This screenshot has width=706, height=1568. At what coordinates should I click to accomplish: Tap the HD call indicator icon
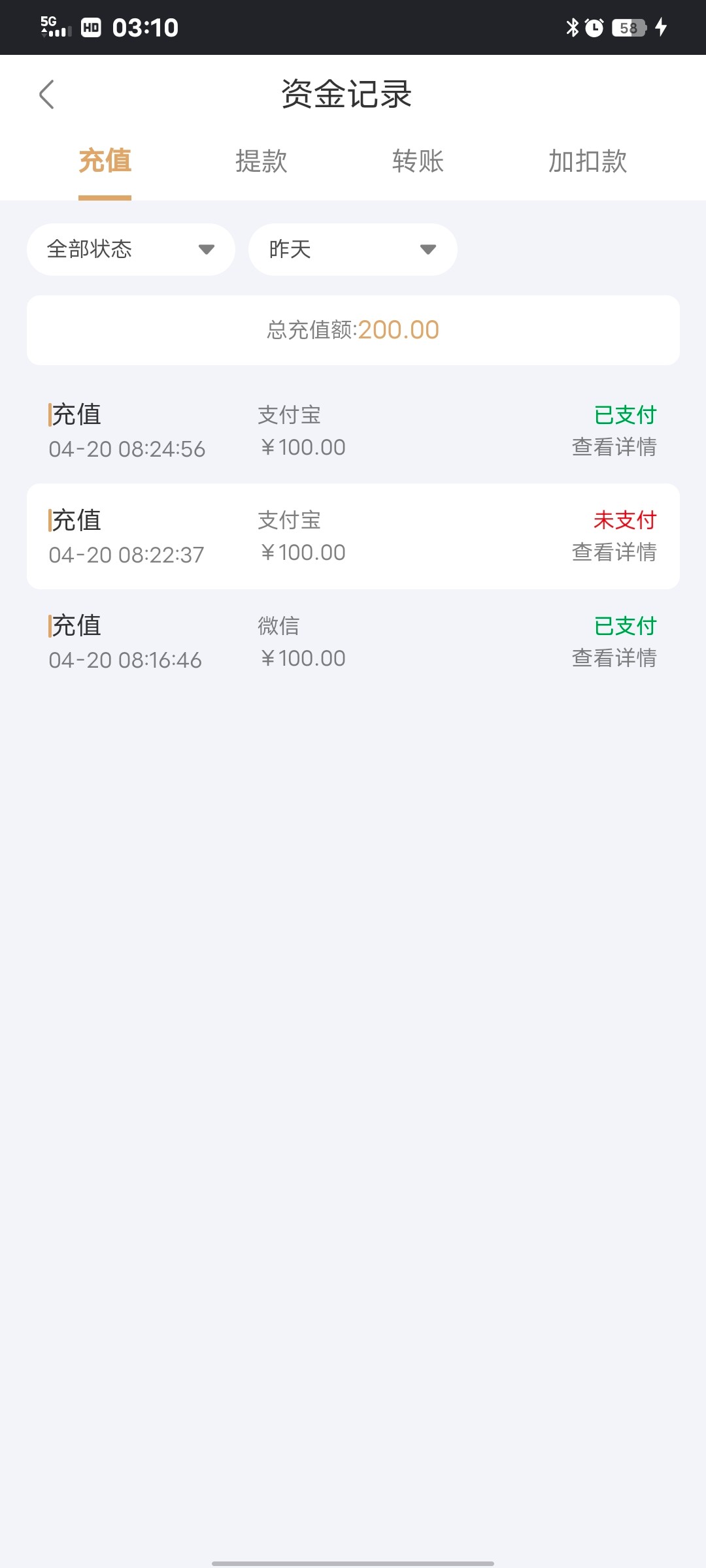[x=91, y=27]
